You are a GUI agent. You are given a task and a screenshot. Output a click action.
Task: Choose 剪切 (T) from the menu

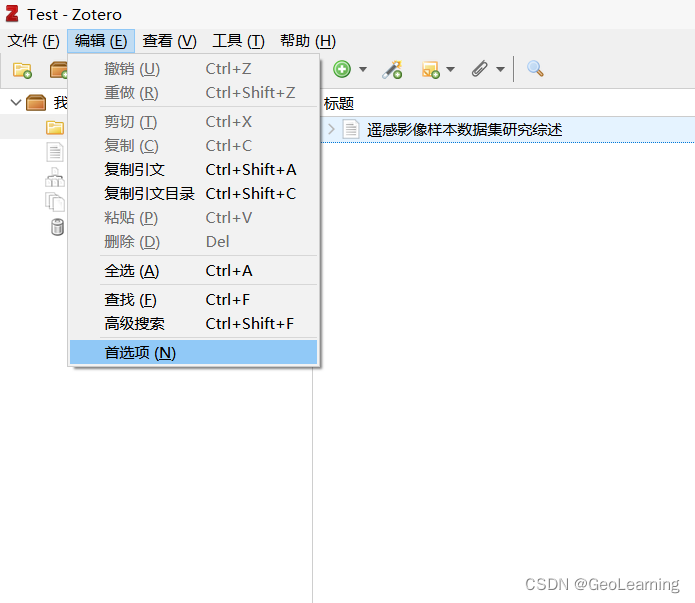(x=193, y=121)
